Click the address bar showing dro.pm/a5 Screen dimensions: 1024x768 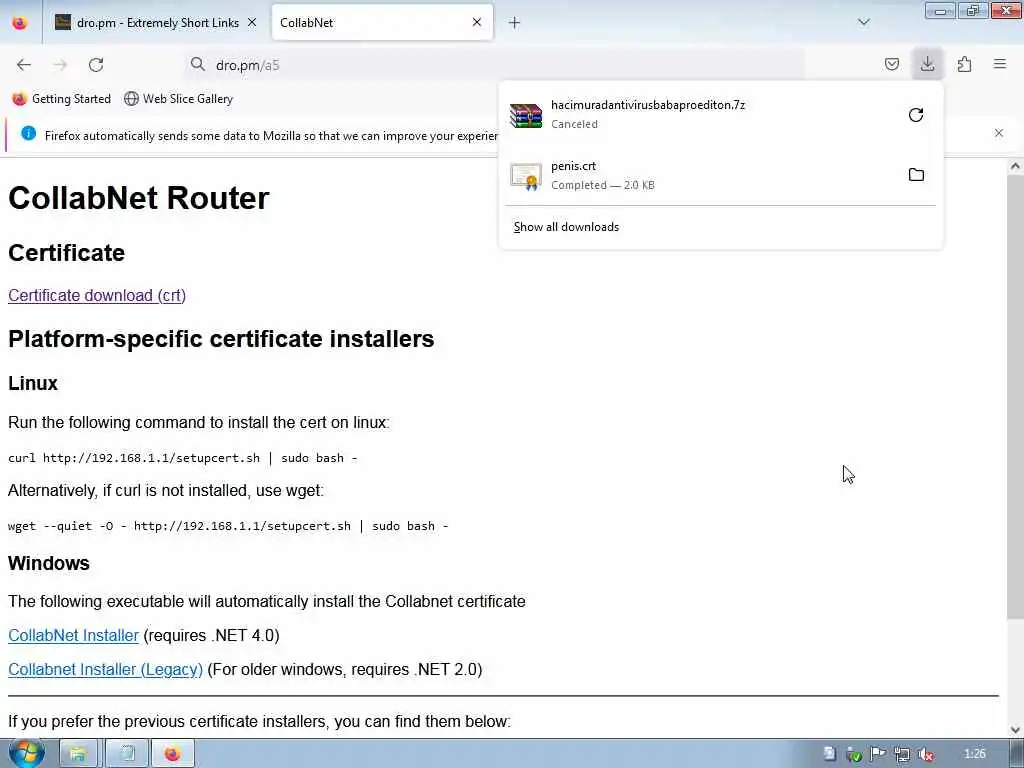494,65
